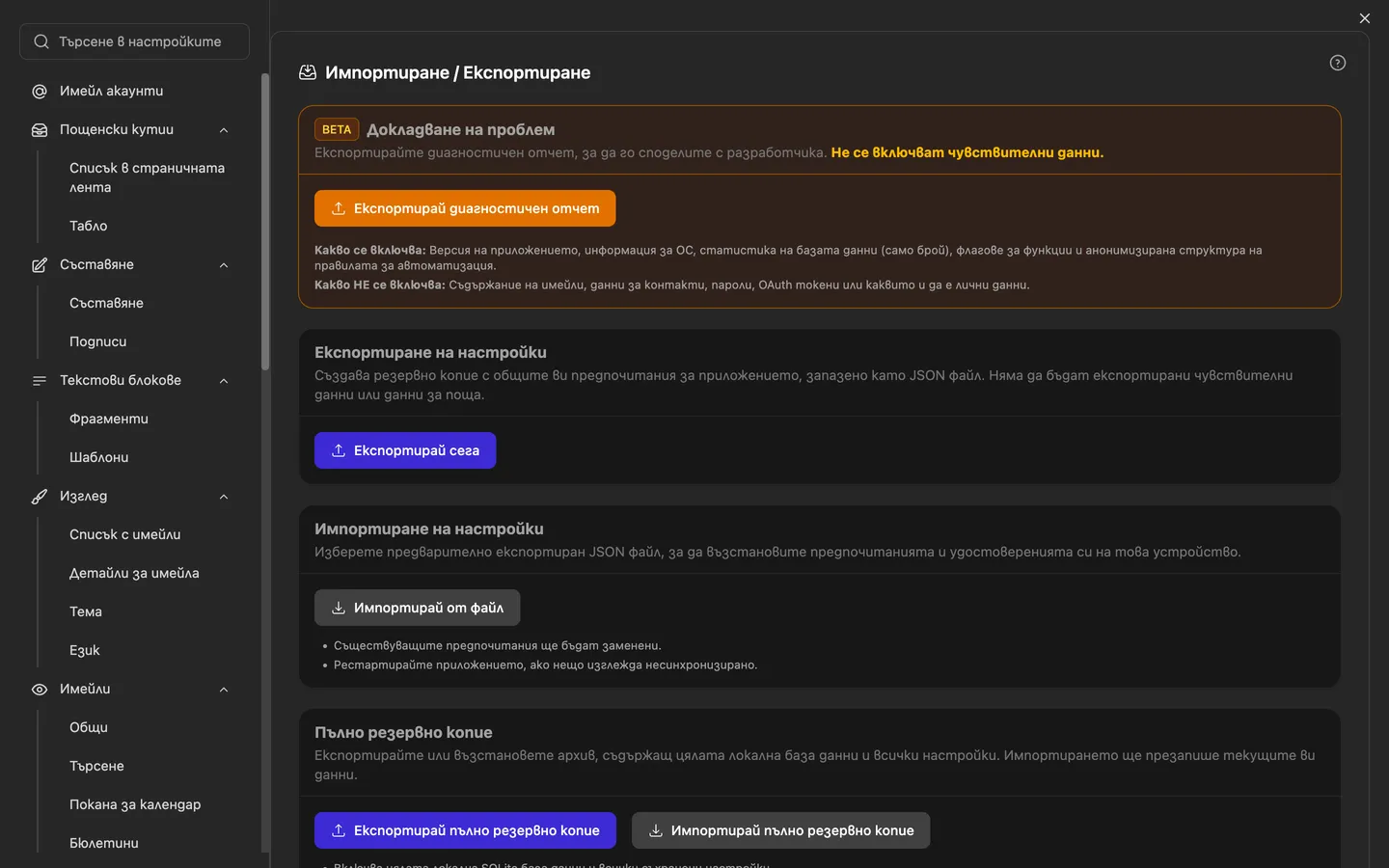
Task: Click Експортирай диагностичен отчет orange button
Action: point(465,208)
